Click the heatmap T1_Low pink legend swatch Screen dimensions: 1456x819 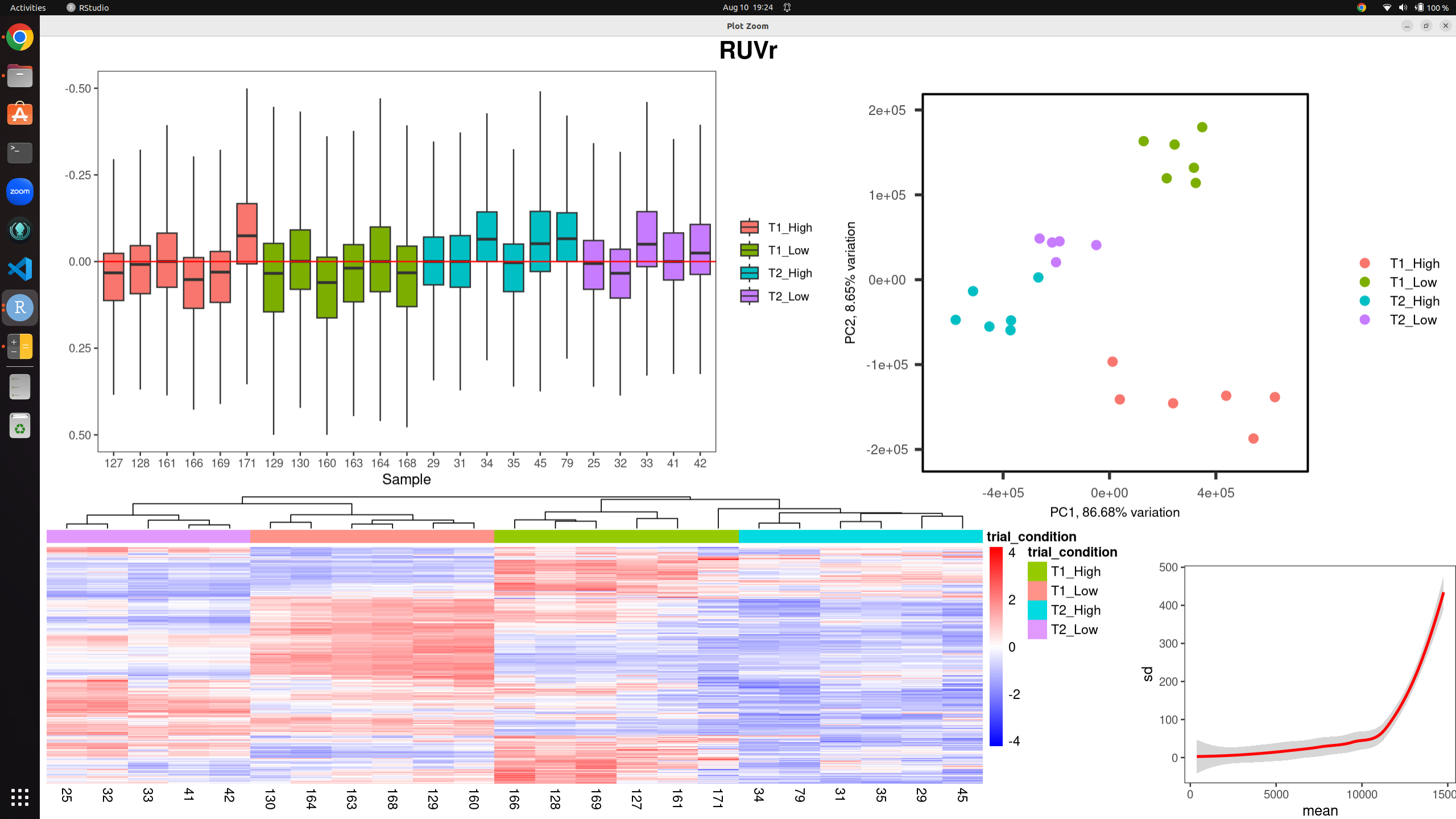1037,590
